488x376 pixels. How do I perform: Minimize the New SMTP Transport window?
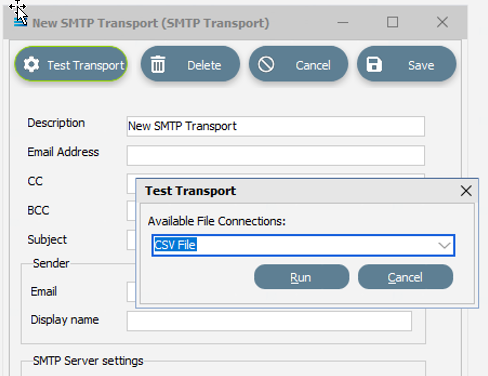point(343,23)
